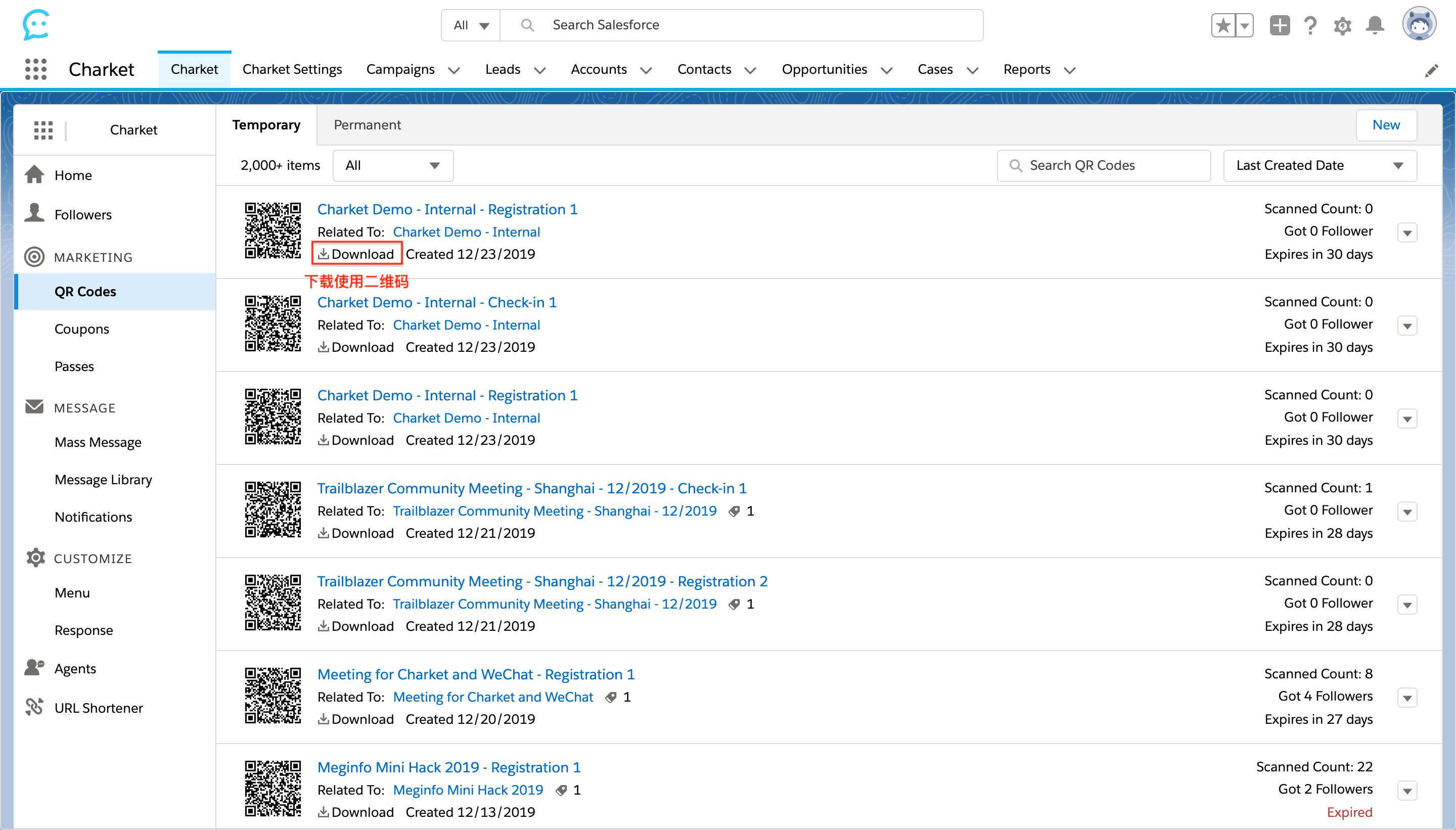Expand the Opportunities tab chevron
The image size is (1456, 830).
point(886,70)
